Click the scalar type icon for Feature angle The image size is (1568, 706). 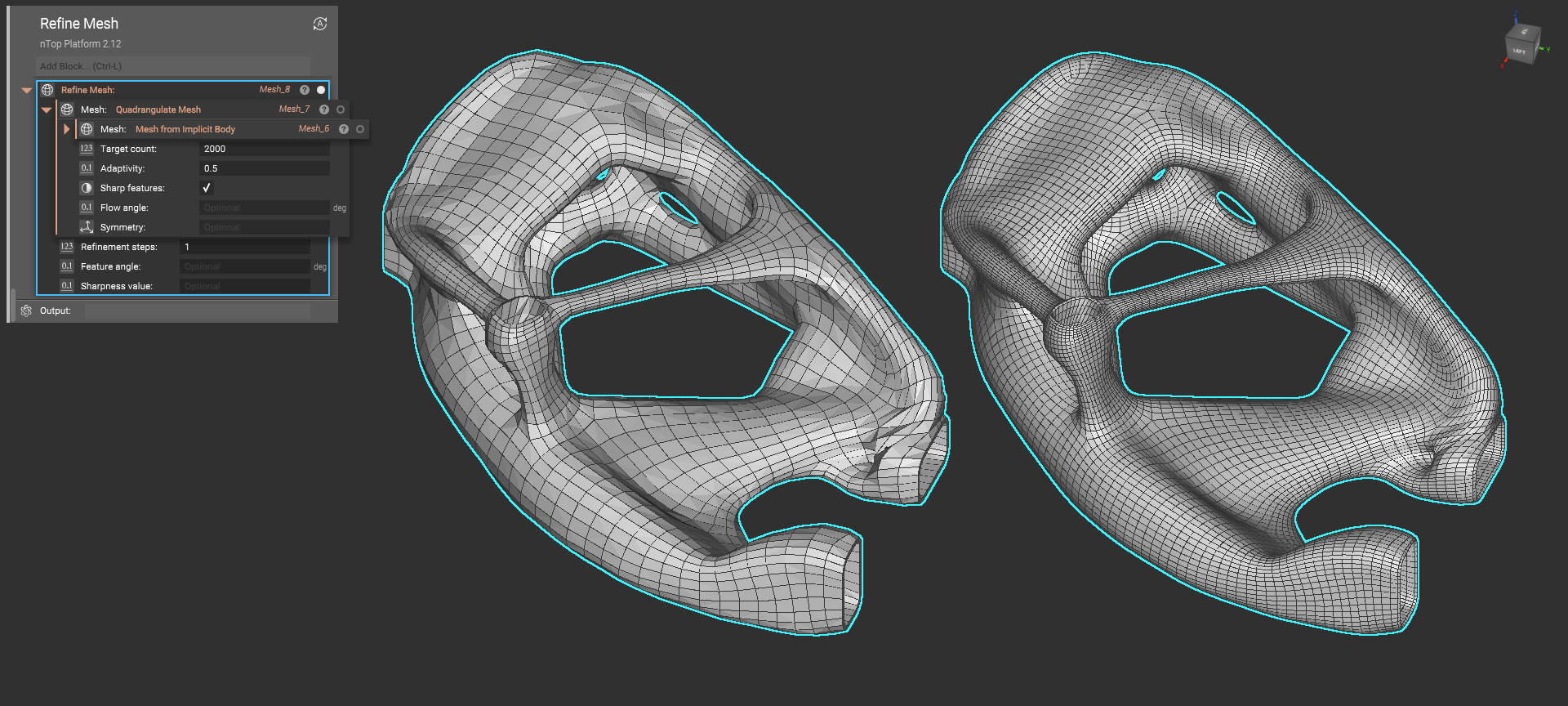67,266
